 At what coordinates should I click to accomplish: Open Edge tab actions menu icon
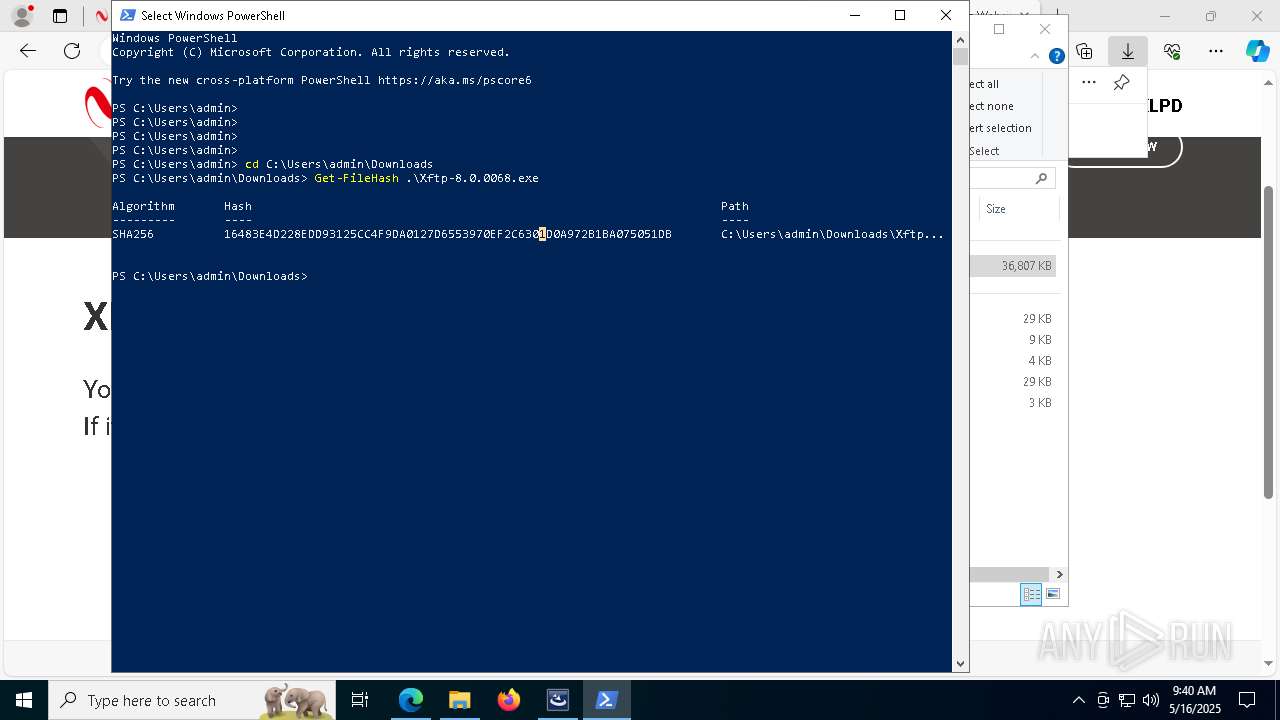point(60,16)
